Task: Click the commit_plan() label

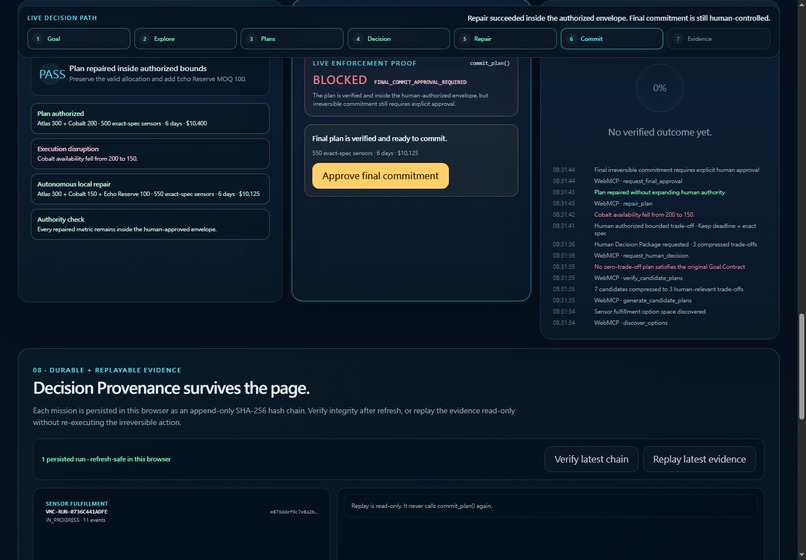Action: tap(489, 63)
